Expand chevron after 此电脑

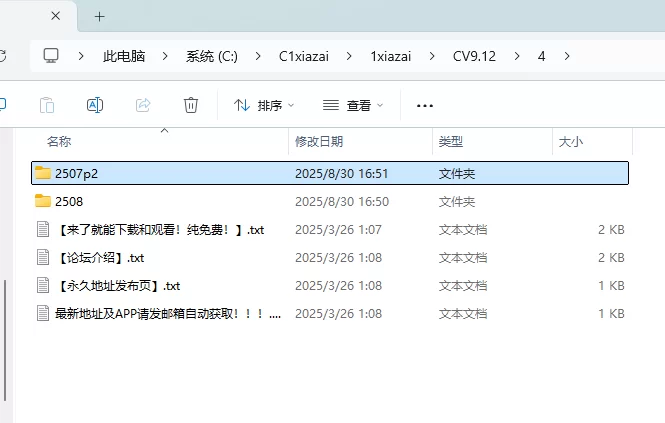coord(165,56)
